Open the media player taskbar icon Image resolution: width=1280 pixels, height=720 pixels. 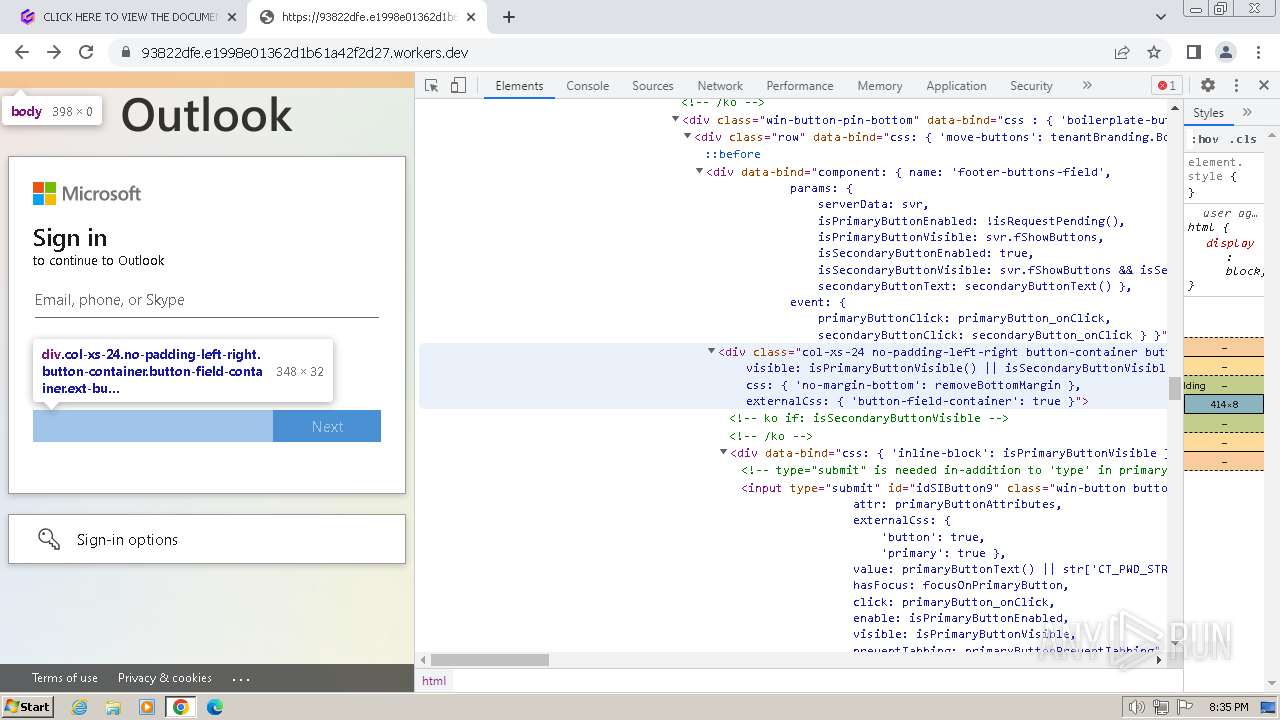click(147, 707)
